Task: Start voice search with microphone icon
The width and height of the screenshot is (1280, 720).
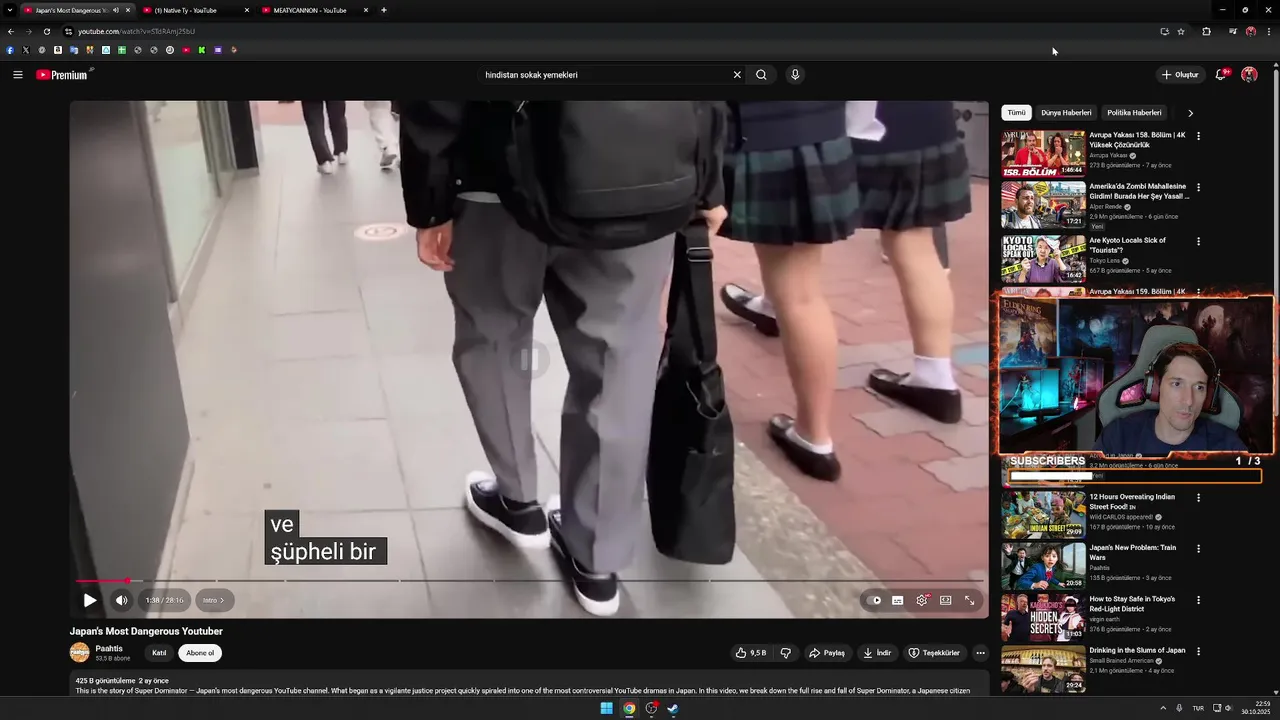Action: (x=795, y=75)
